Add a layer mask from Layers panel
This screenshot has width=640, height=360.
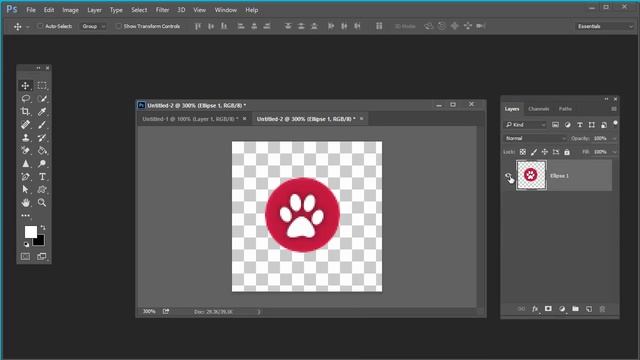(548, 309)
